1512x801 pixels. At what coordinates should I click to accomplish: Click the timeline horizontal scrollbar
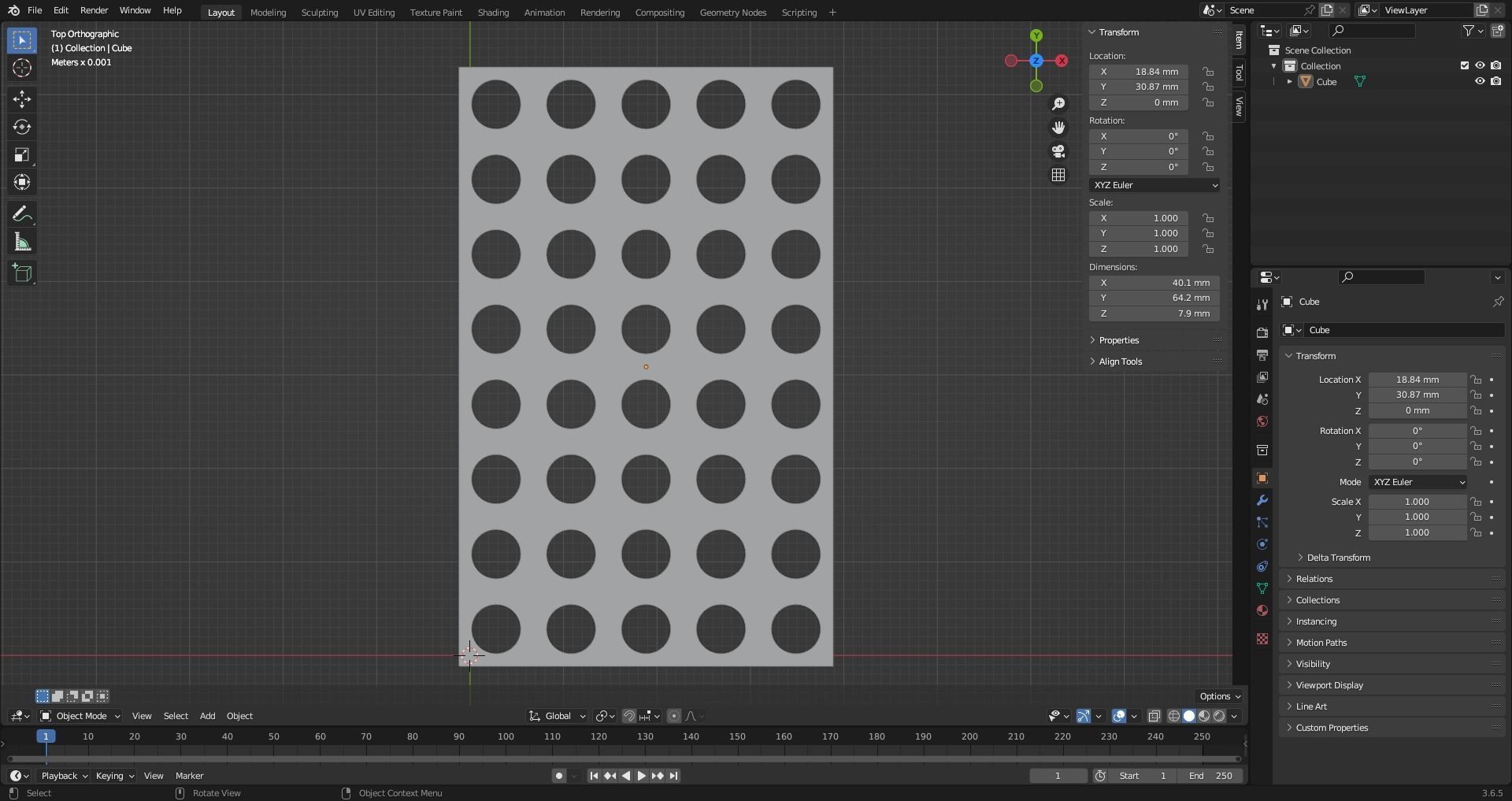click(624, 759)
